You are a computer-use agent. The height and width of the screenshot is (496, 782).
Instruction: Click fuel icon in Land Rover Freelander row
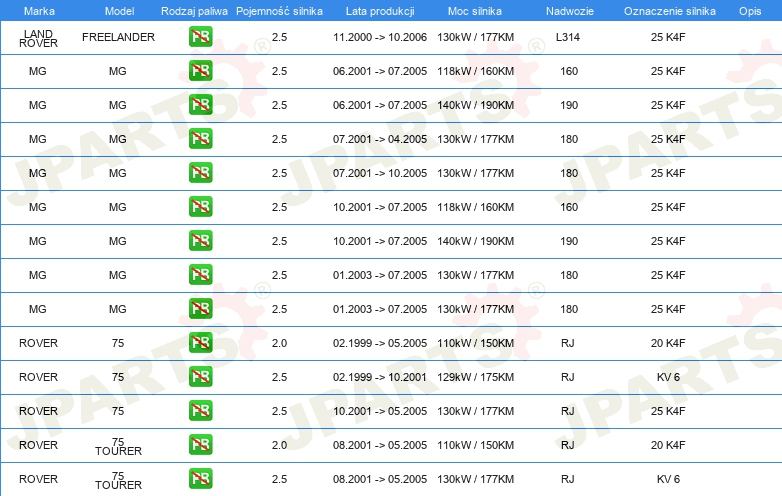[200, 37]
